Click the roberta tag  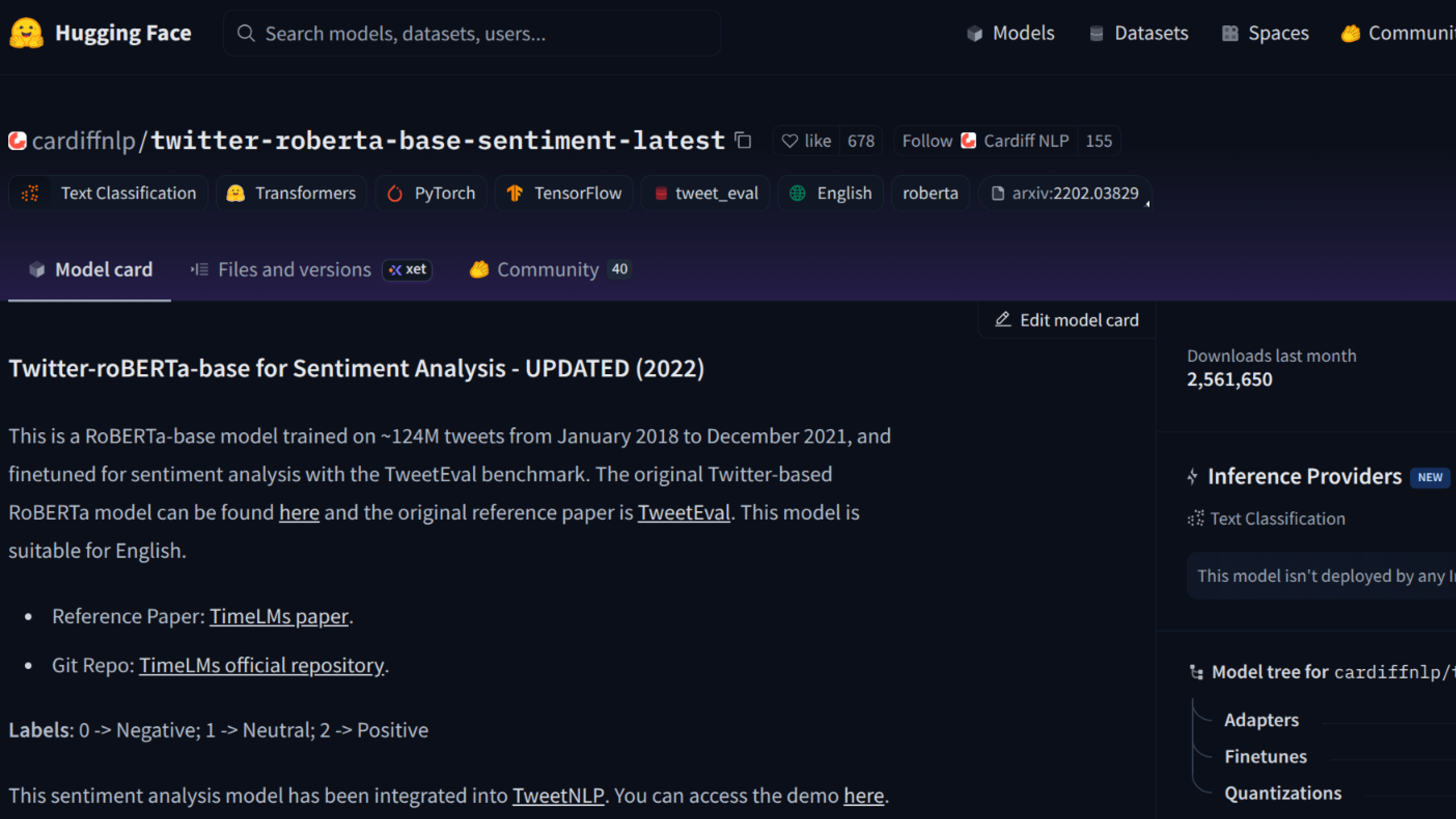(931, 194)
